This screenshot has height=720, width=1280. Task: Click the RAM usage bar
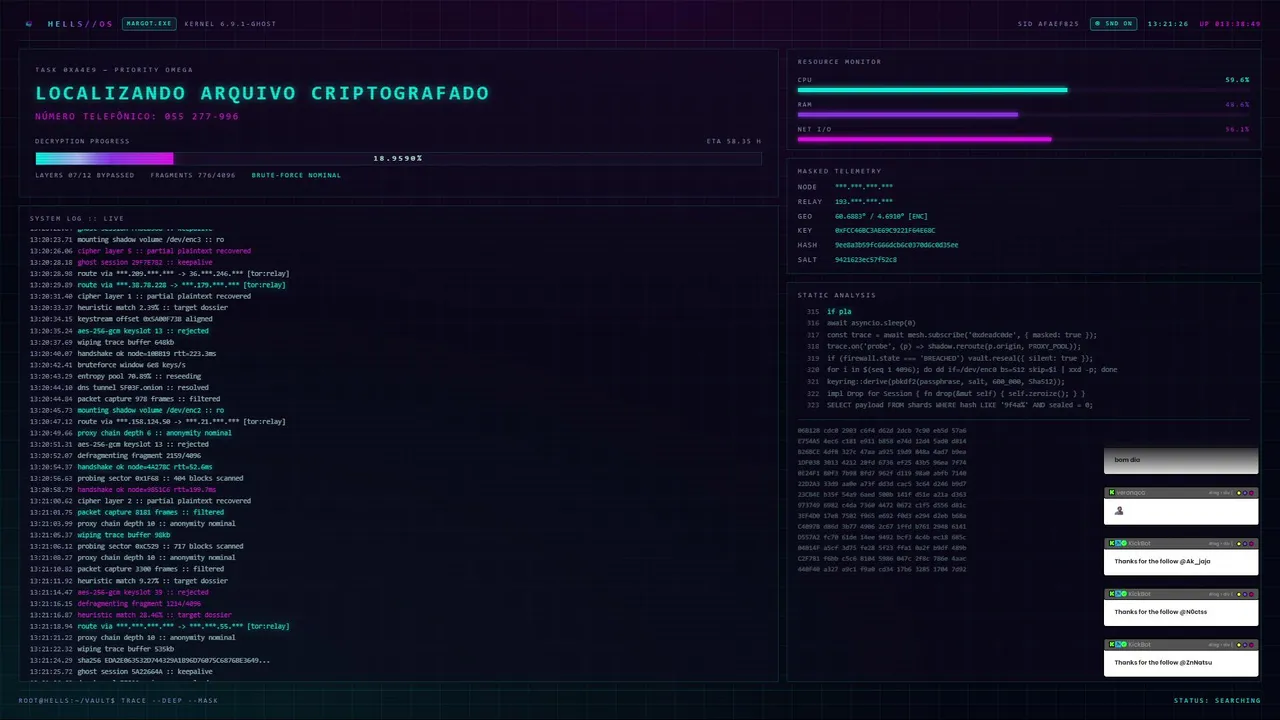[x=1023, y=115]
